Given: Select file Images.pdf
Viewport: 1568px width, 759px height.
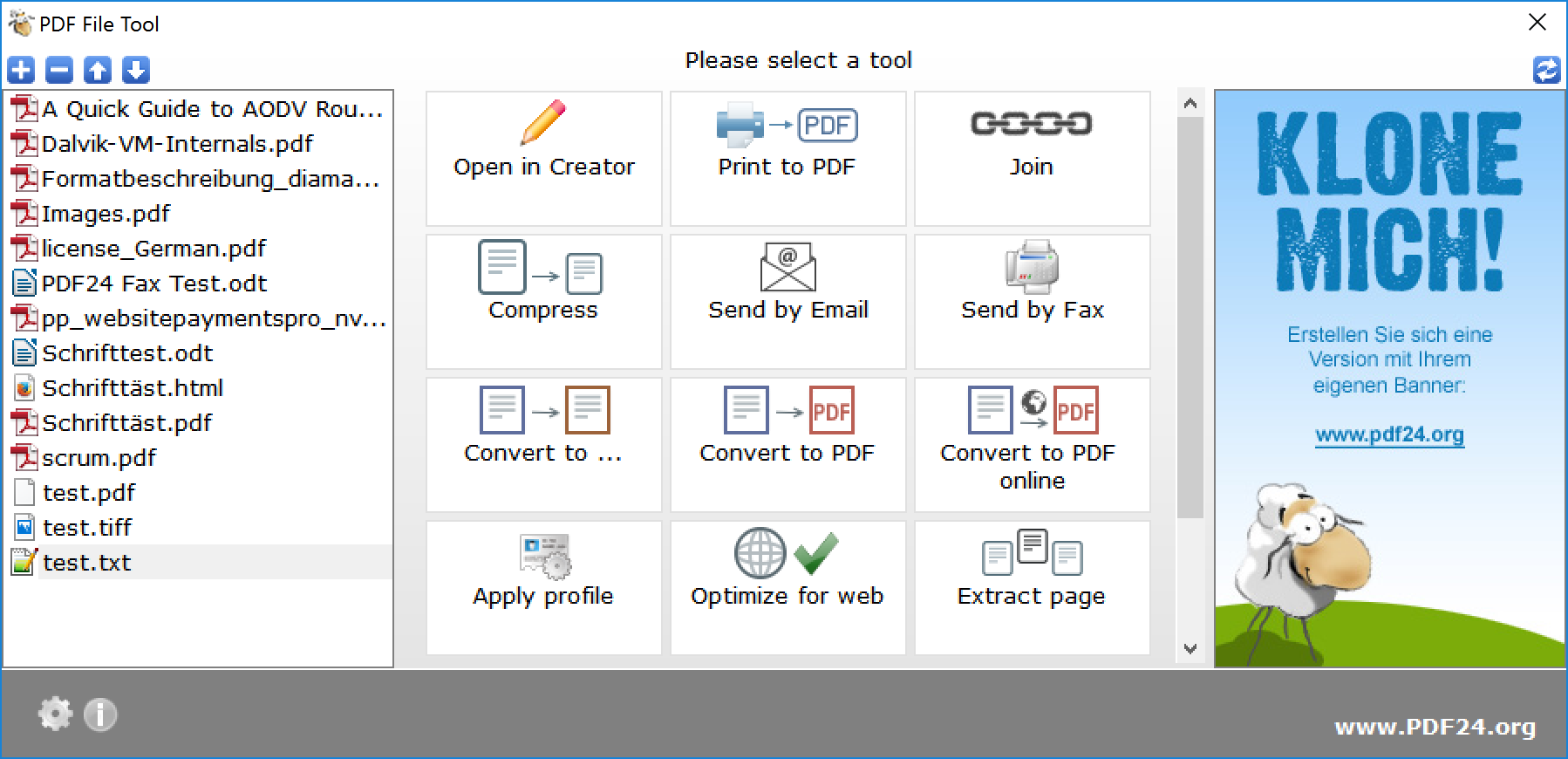Looking at the screenshot, I should pos(106,214).
